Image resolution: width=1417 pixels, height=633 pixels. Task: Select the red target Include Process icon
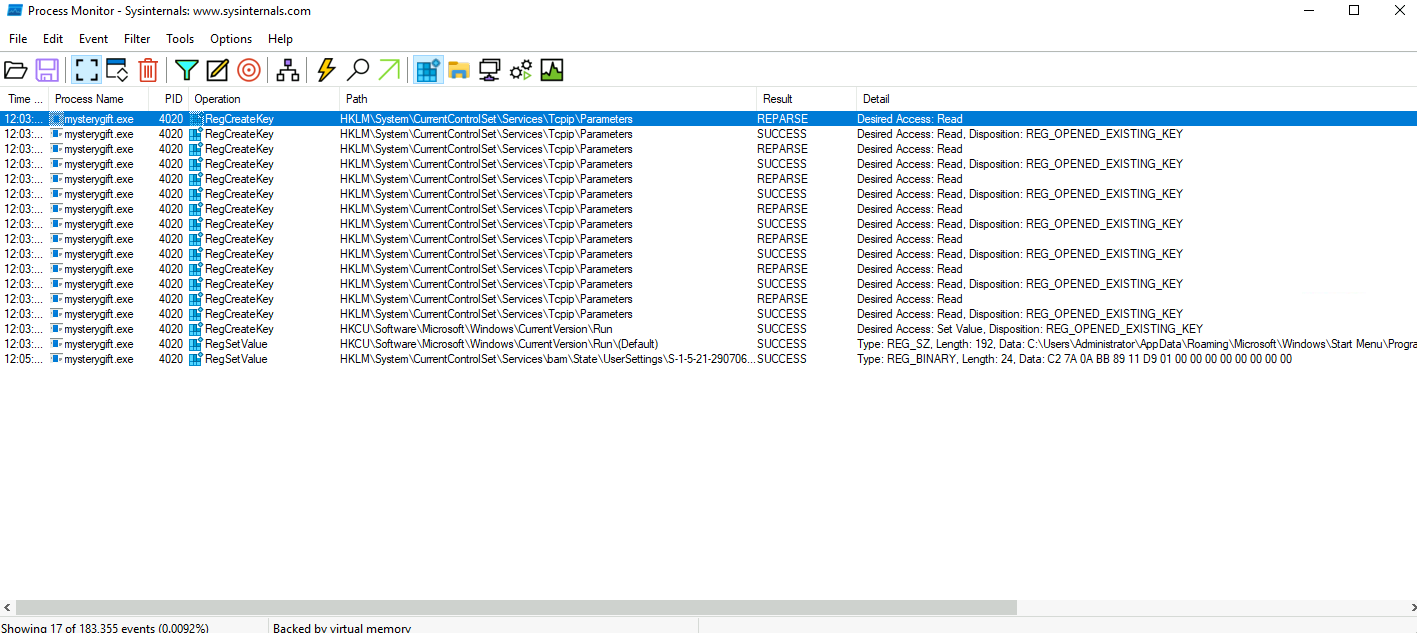pos(249,70)
